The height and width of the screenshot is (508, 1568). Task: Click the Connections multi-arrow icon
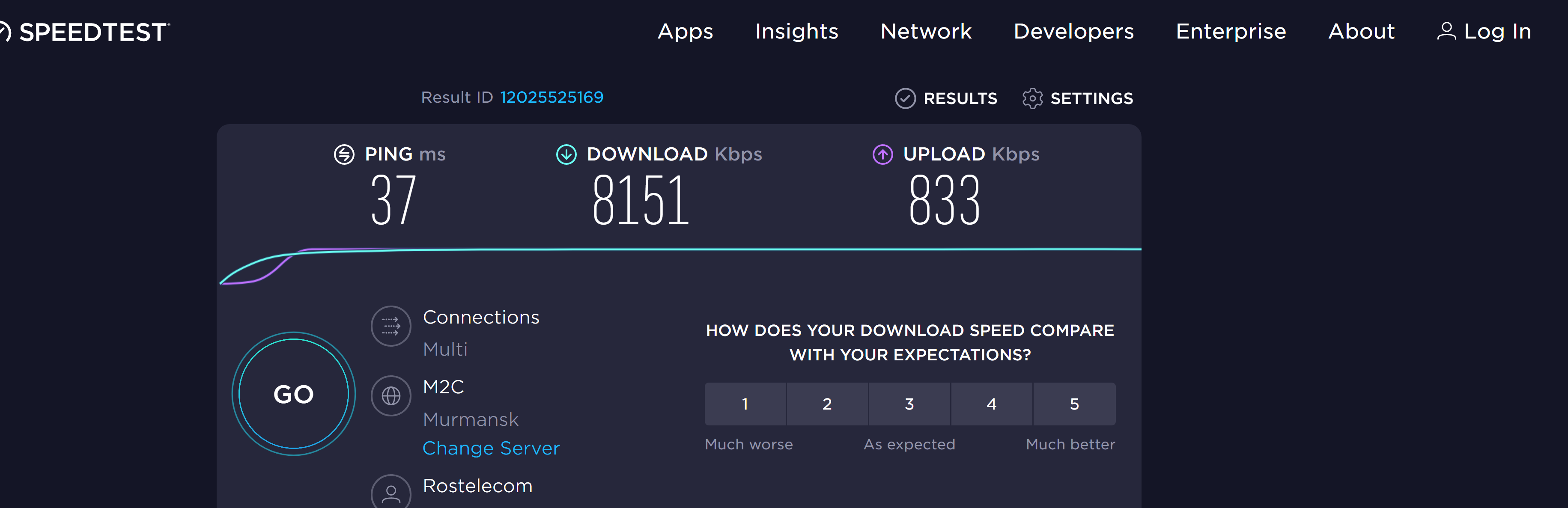click(x=391, y=326)
